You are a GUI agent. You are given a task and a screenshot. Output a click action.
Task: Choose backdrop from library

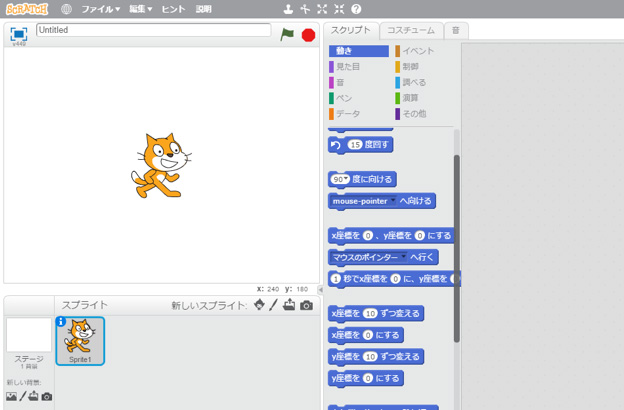[x=12, y=396]
